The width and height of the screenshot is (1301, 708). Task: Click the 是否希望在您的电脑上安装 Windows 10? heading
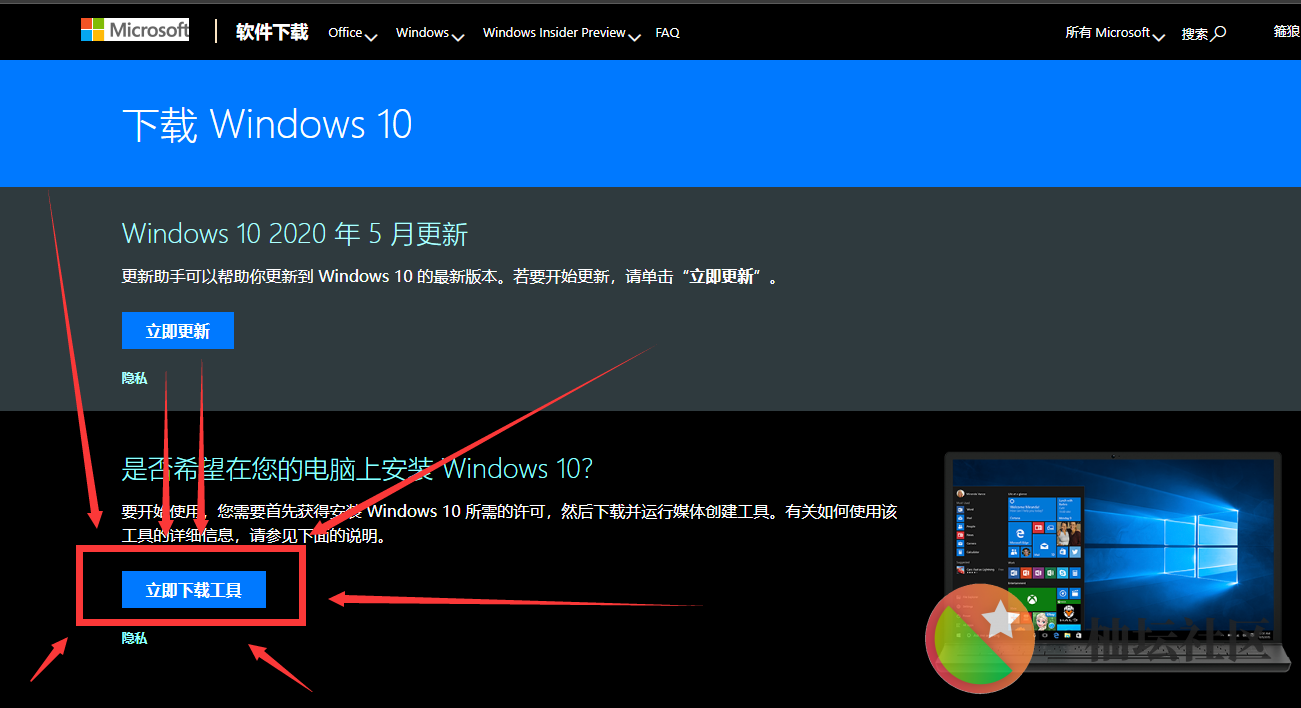pyautogui.click(x=357, y=468)
